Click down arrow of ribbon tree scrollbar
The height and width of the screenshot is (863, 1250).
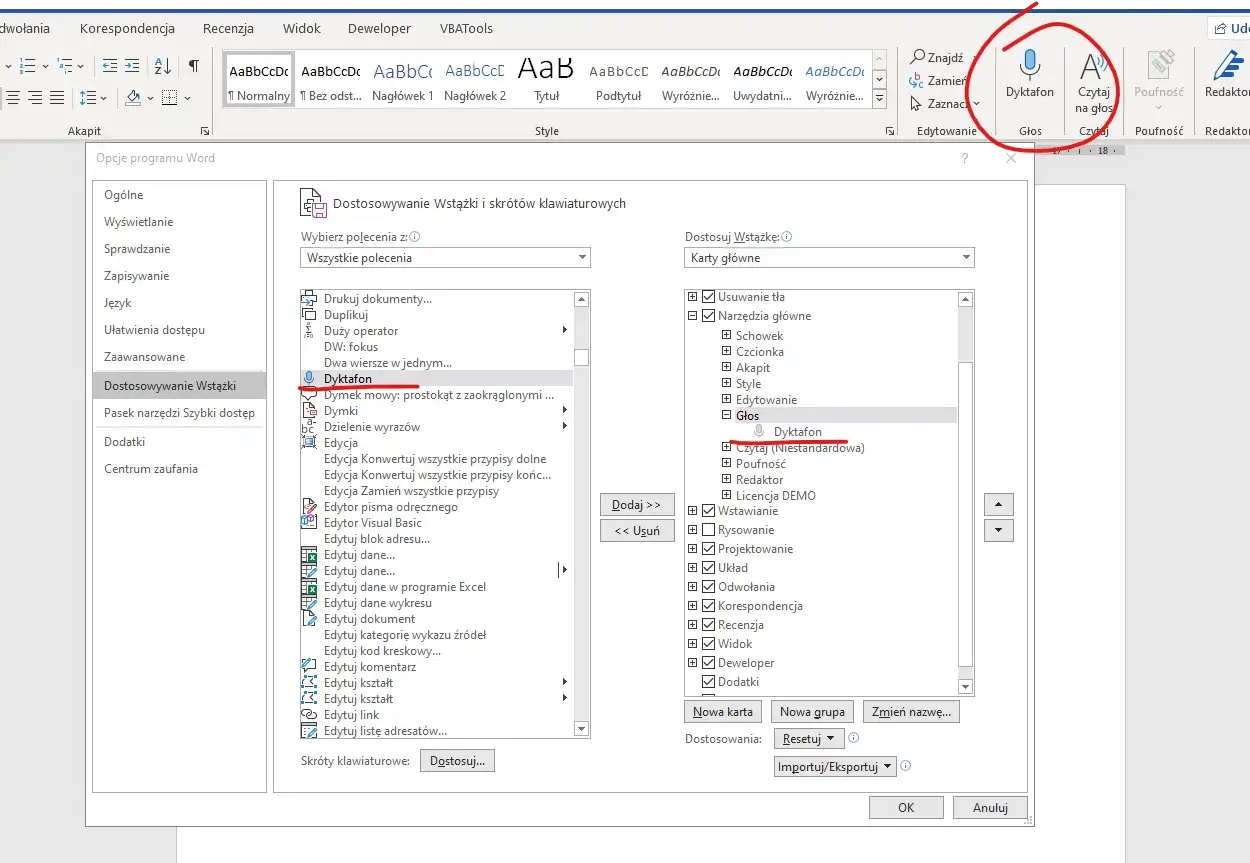(965, 687)
